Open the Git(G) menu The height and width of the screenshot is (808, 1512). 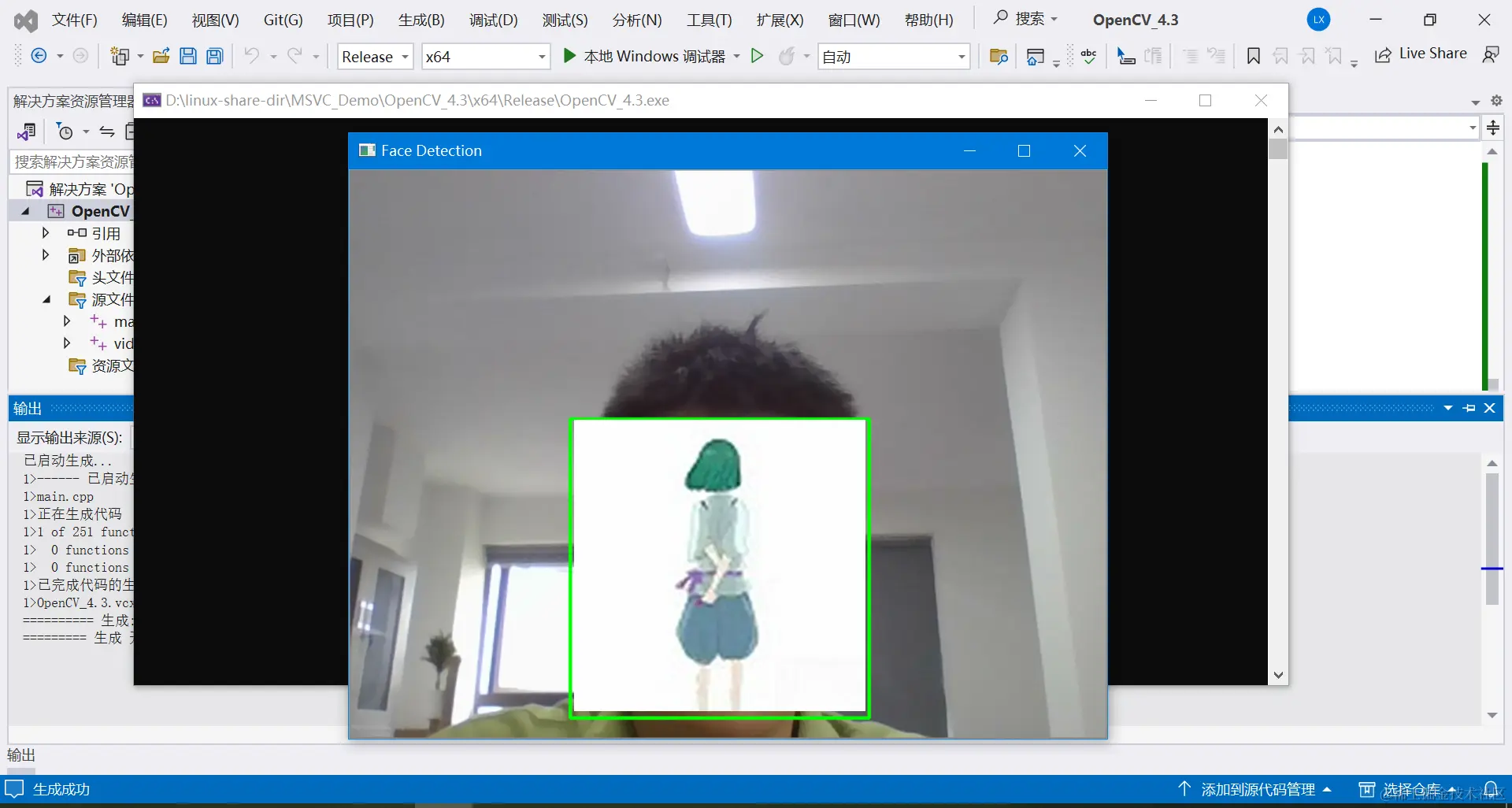tap(283, 20)
